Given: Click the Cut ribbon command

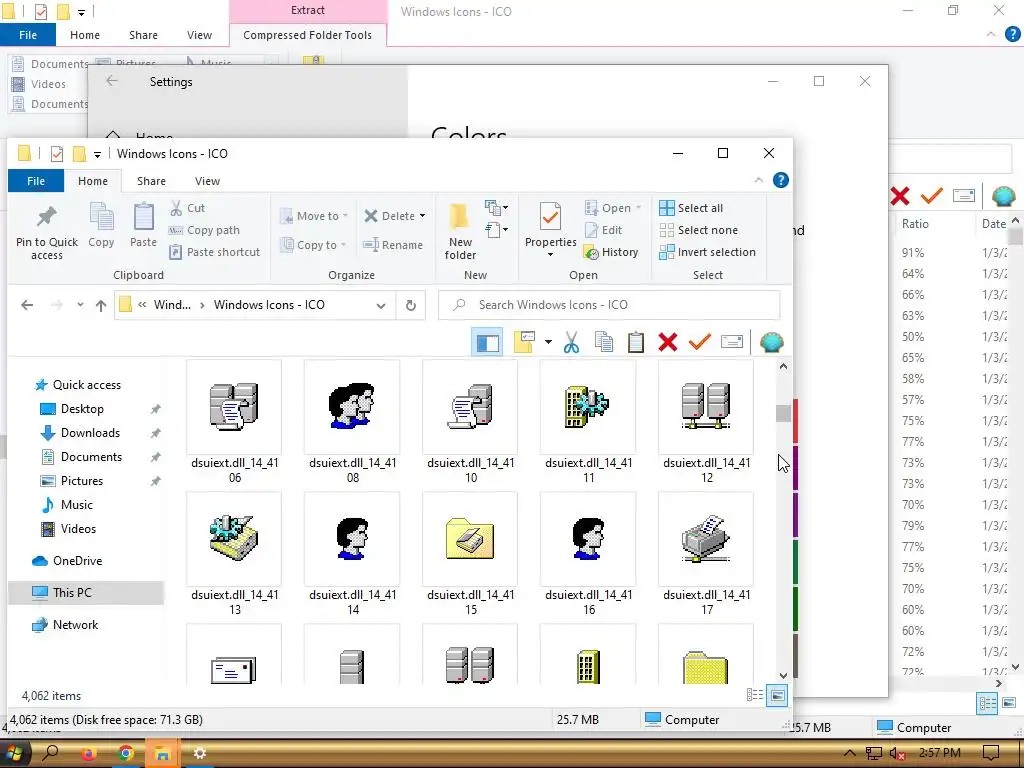Looking at the screenshot, I should (x=187, y=208).
